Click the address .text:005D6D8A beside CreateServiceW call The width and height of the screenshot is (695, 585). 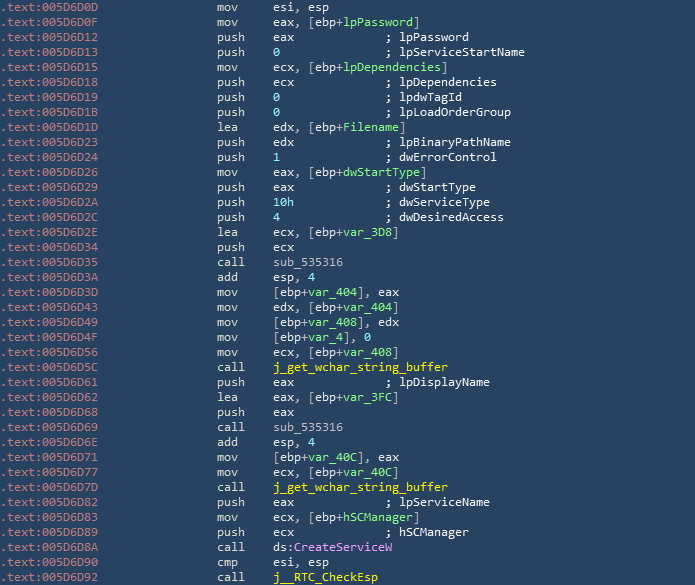(x=51, y=548)
